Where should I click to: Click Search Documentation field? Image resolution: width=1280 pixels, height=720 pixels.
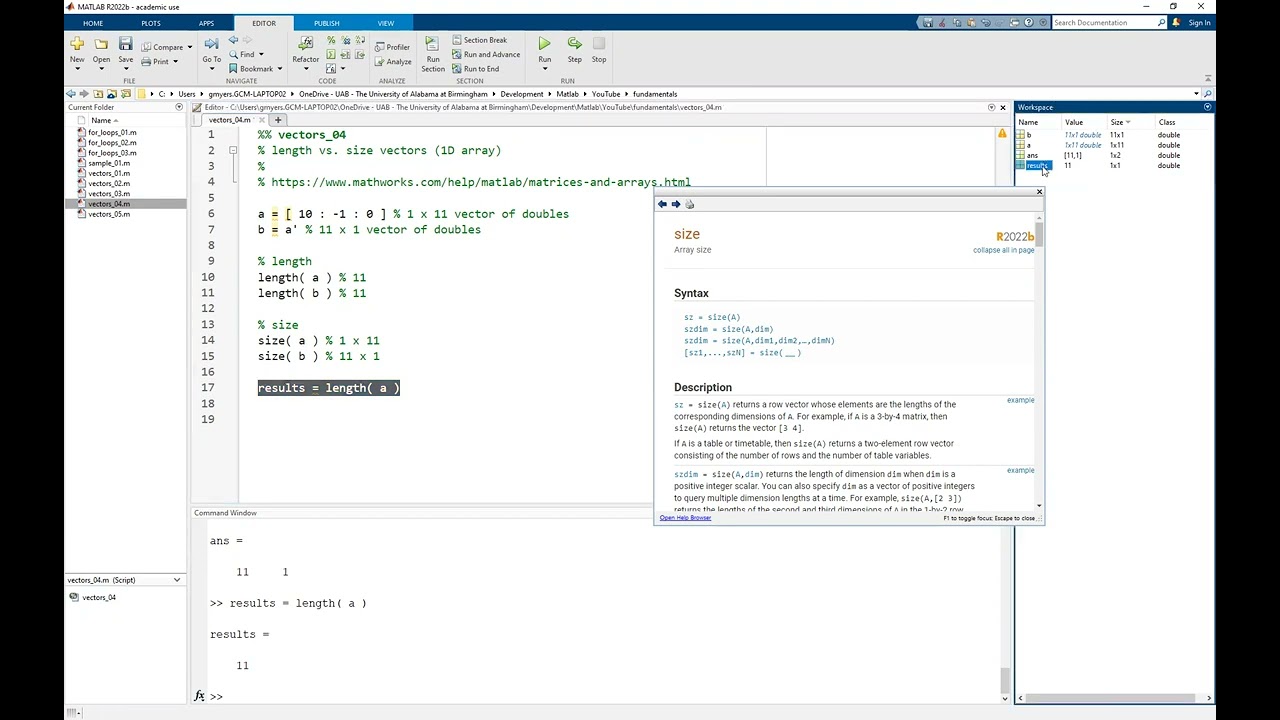pos(1104,22)
